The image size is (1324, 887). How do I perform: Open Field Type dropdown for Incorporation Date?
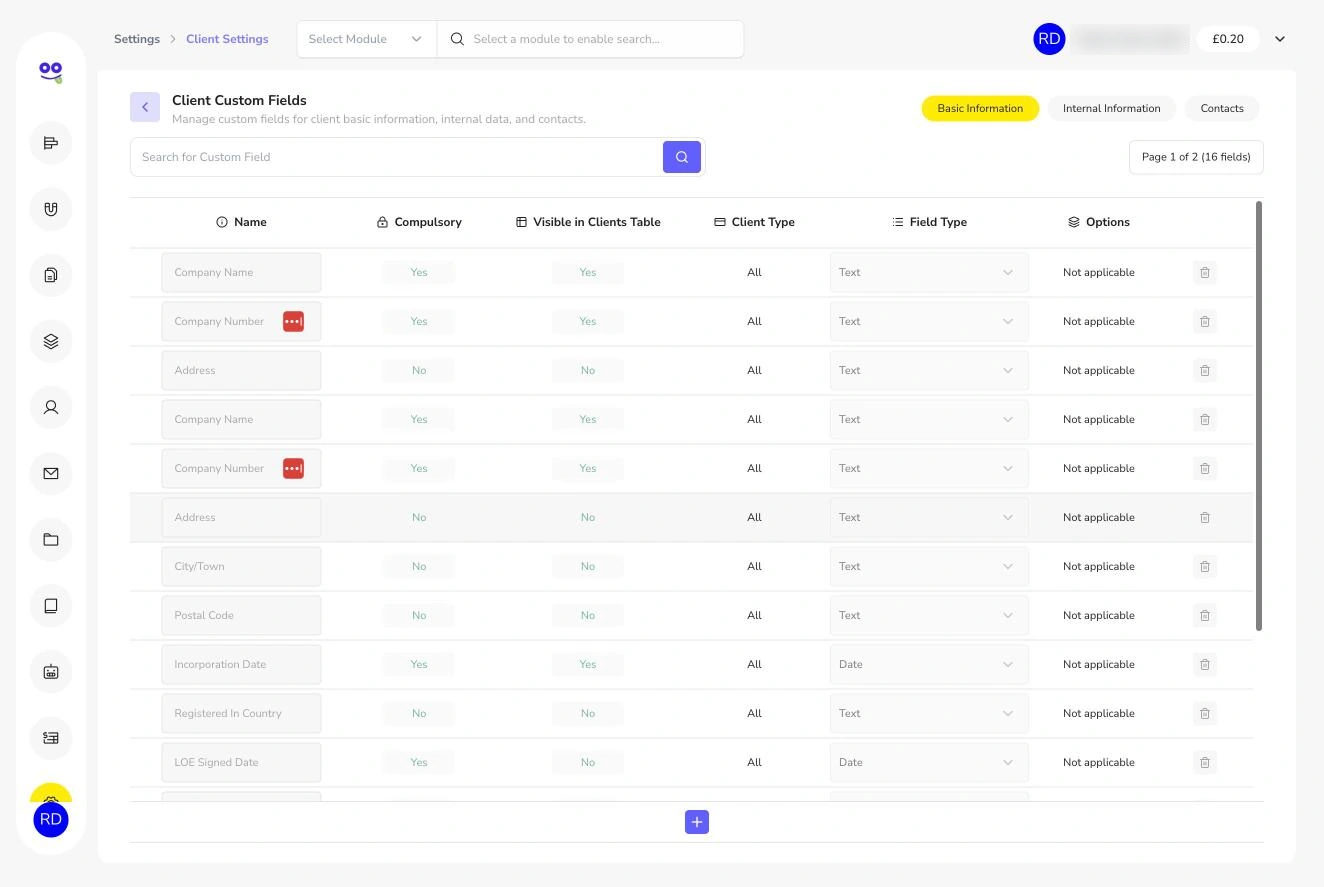pos(929,664)
